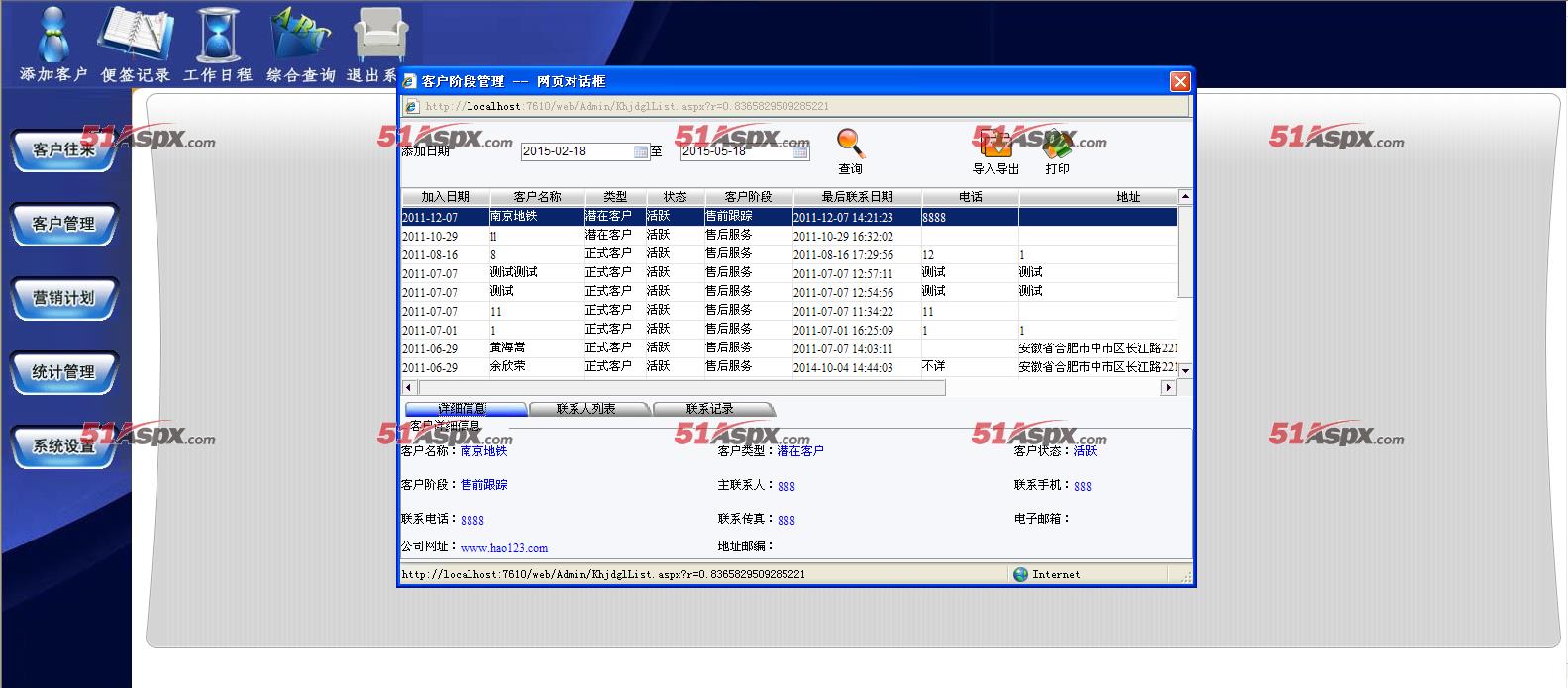Switch to the 详细信息 tab

[x=466, y=409]
